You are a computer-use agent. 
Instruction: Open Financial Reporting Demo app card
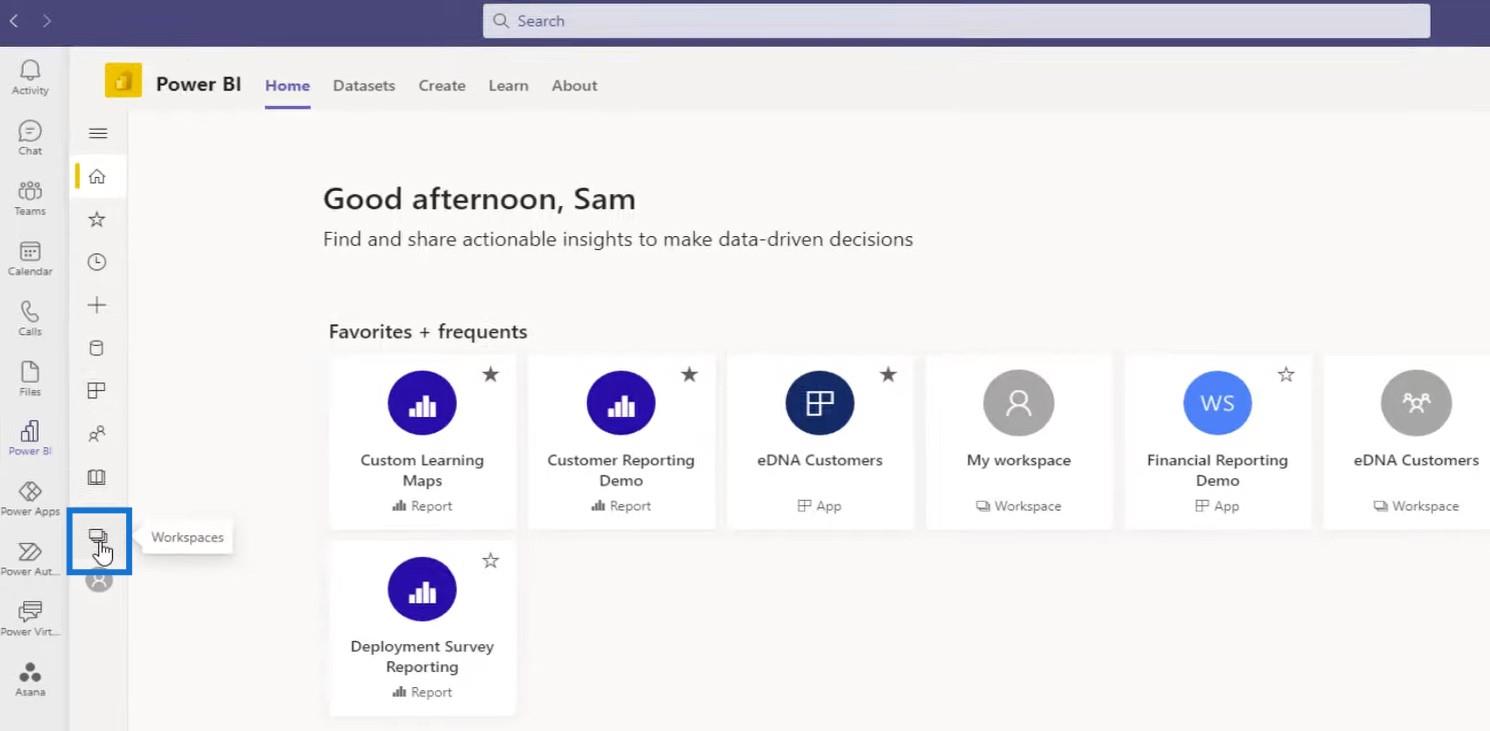click(x=1218, y=442)
